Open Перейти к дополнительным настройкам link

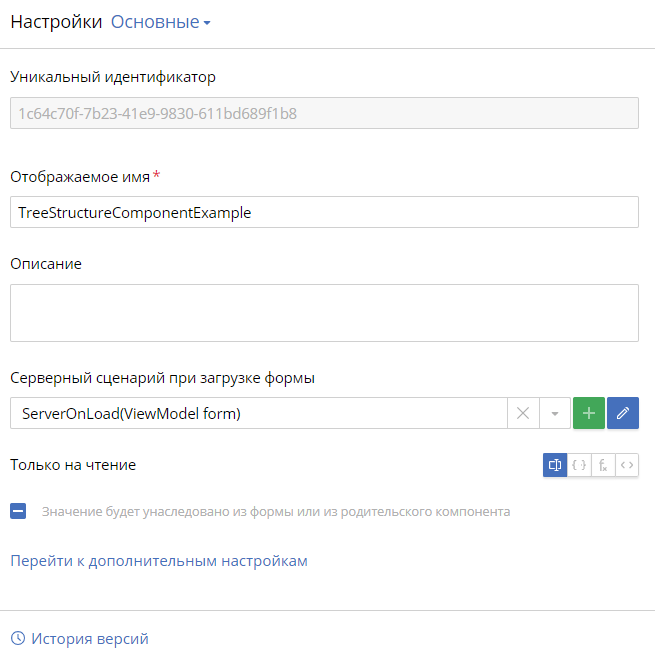tap(159, 561)
